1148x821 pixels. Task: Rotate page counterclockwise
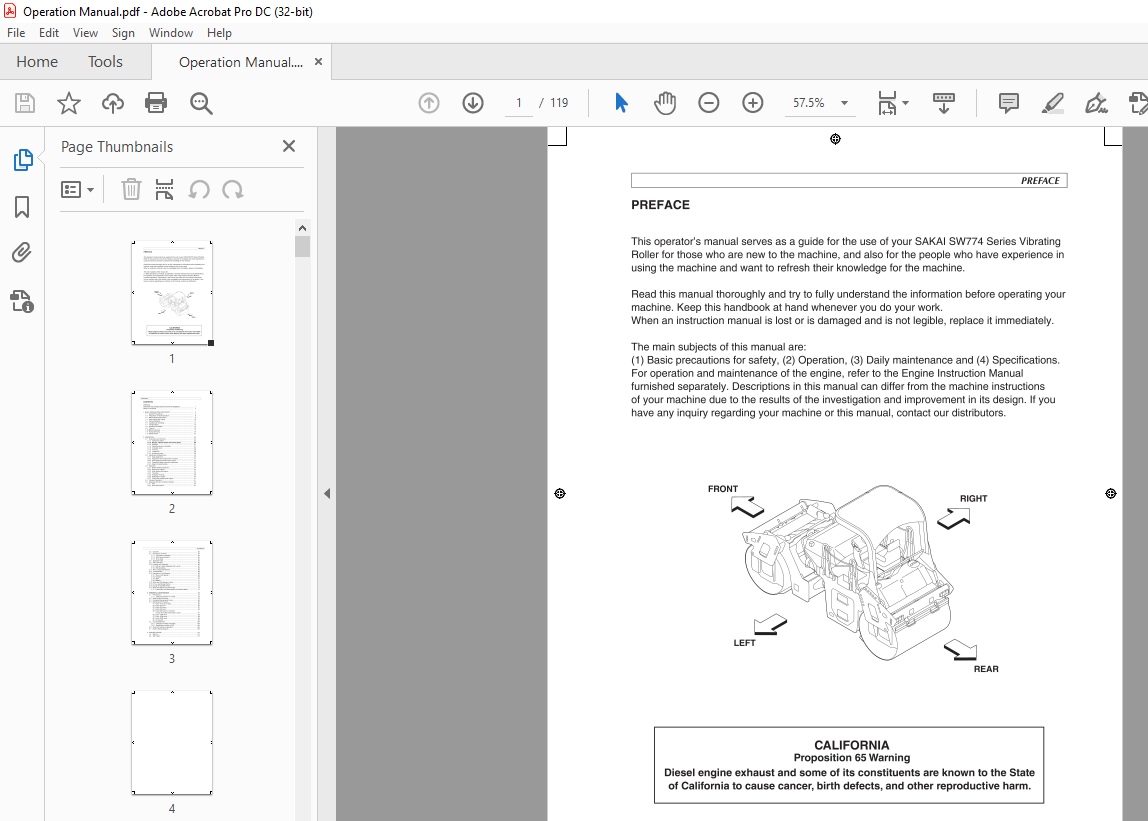pos(199,190)
